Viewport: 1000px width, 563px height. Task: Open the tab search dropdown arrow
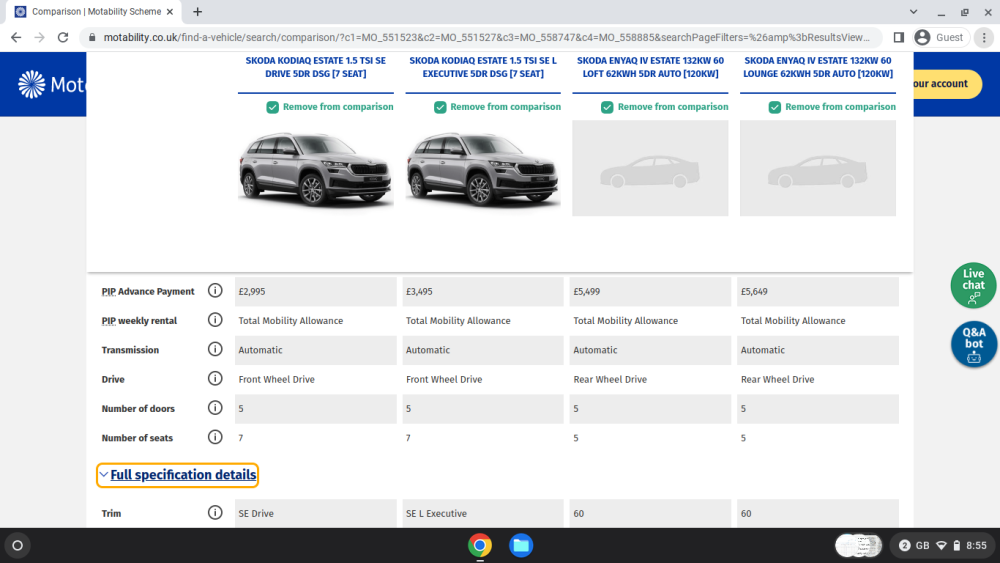[913, 11]
